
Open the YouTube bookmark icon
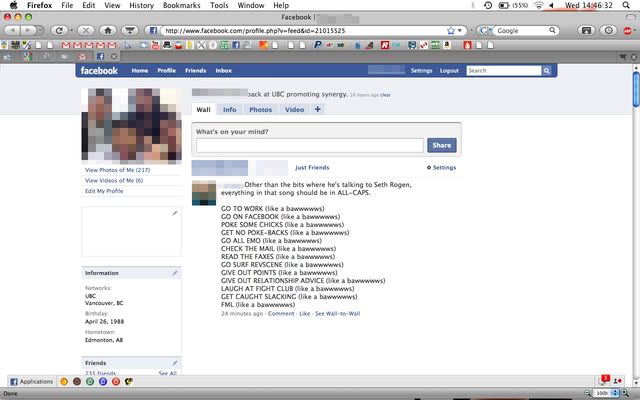coord(156,45)
